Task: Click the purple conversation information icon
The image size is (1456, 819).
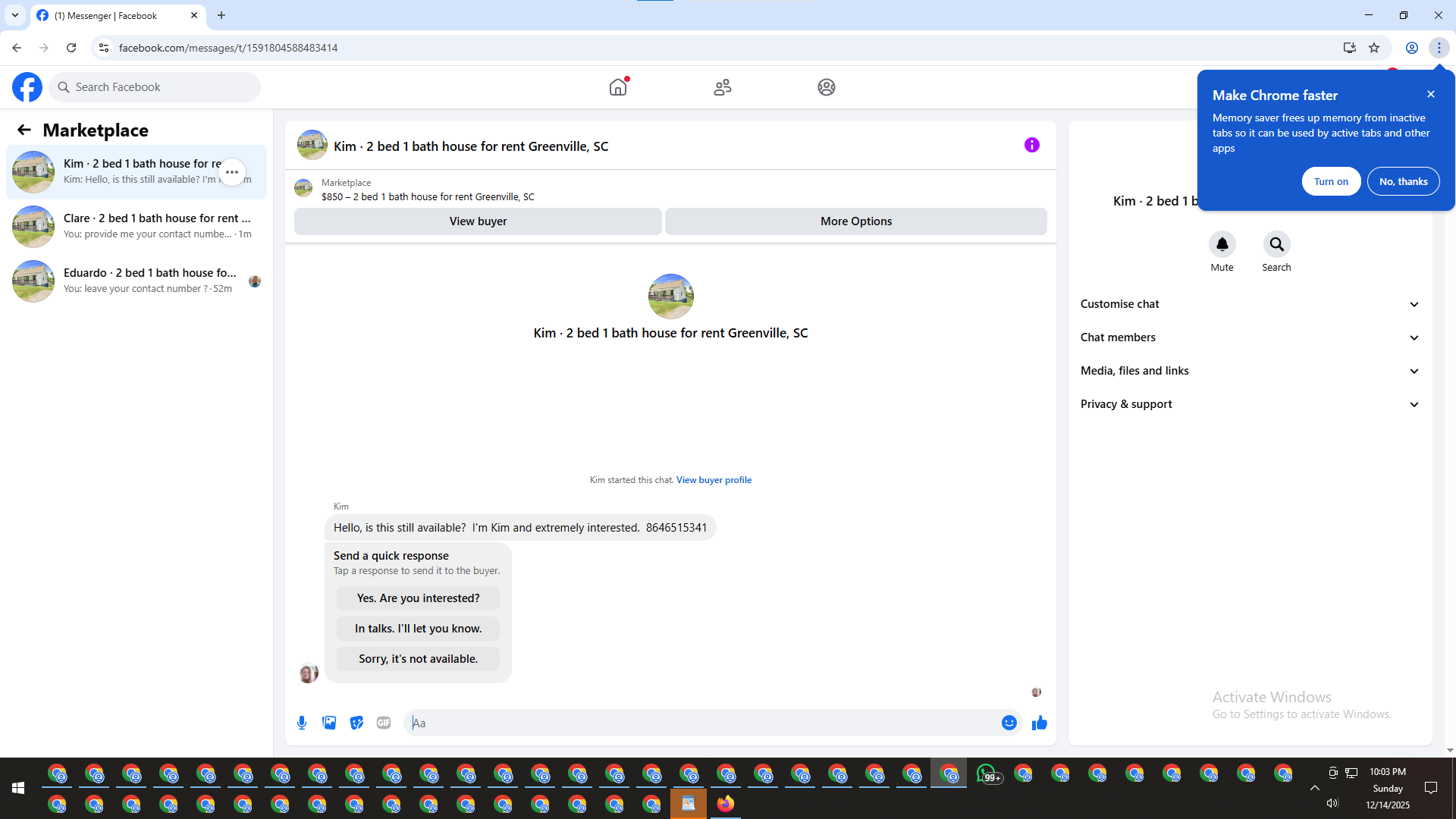Action: click(1031, 145)
